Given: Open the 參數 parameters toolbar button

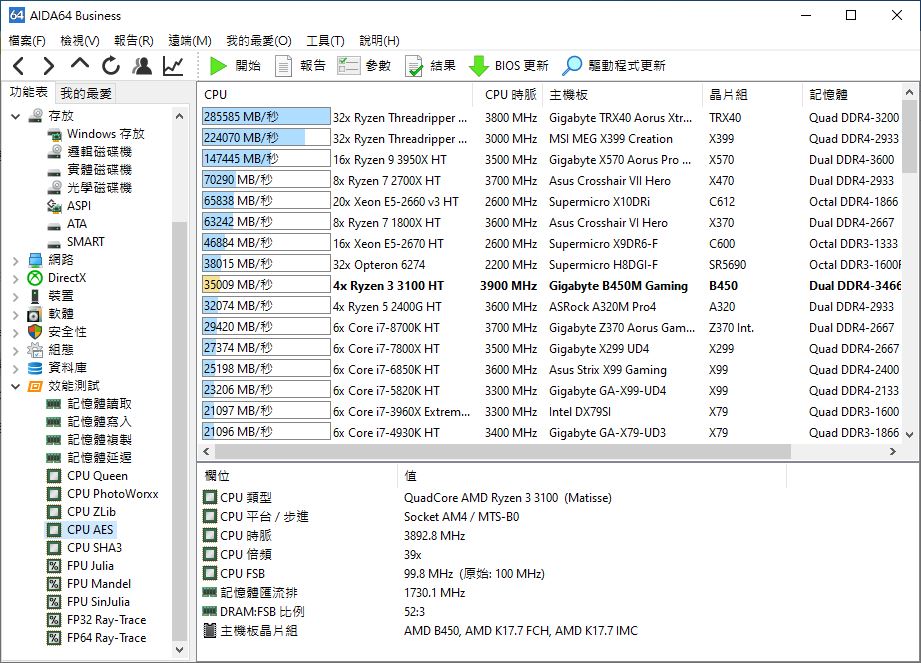Looking at the screenshot, I should coord(364,66).
